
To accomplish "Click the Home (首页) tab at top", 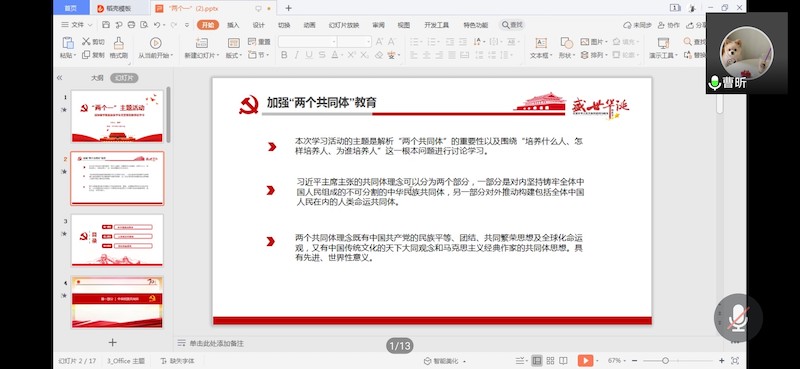I will tap(71, 8).
